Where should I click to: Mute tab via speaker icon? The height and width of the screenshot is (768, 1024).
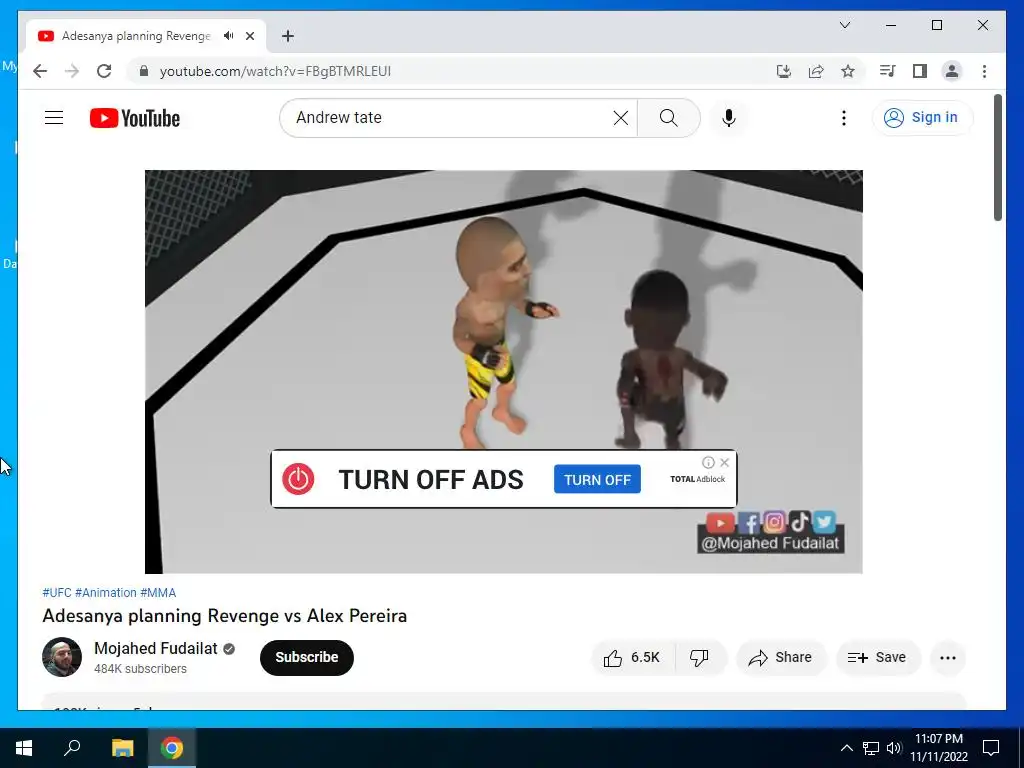pos(229,36)
